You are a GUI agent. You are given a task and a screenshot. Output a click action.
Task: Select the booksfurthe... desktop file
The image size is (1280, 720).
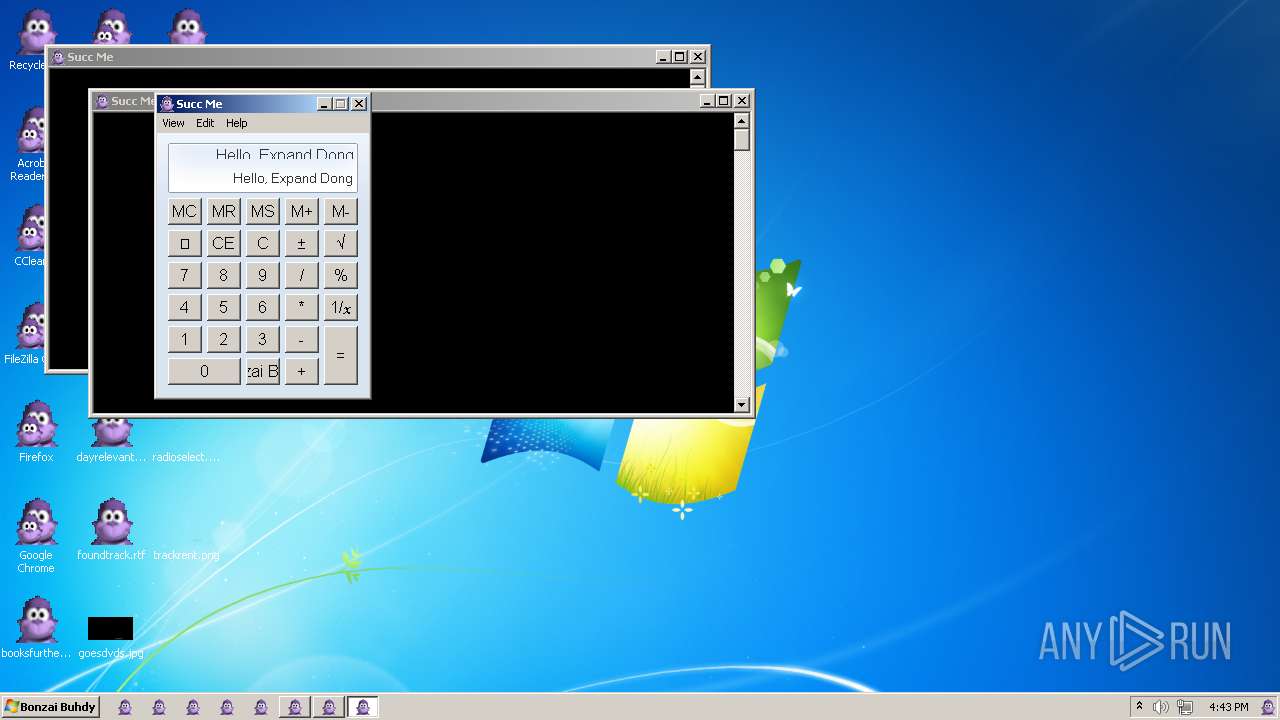pos(36,628)
